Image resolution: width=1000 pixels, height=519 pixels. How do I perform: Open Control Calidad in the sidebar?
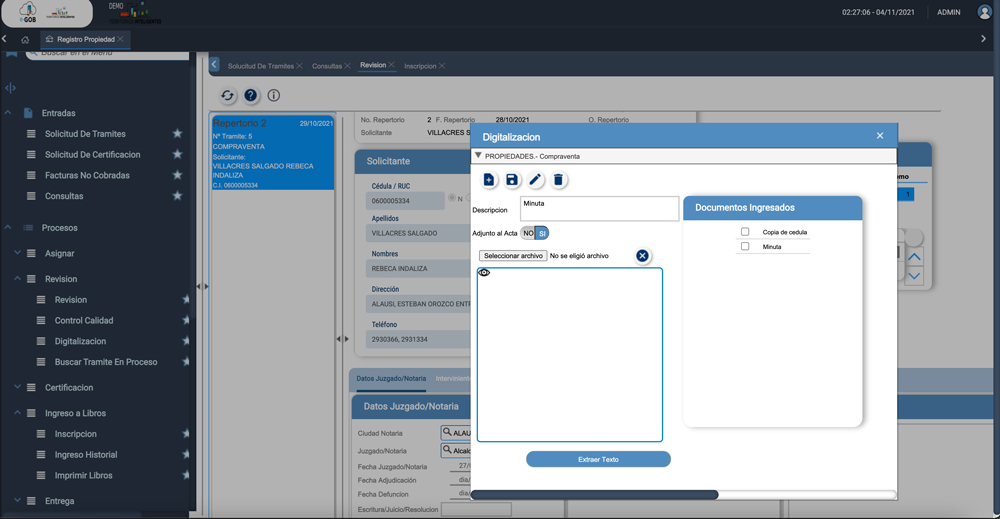[x=84, y=321]
